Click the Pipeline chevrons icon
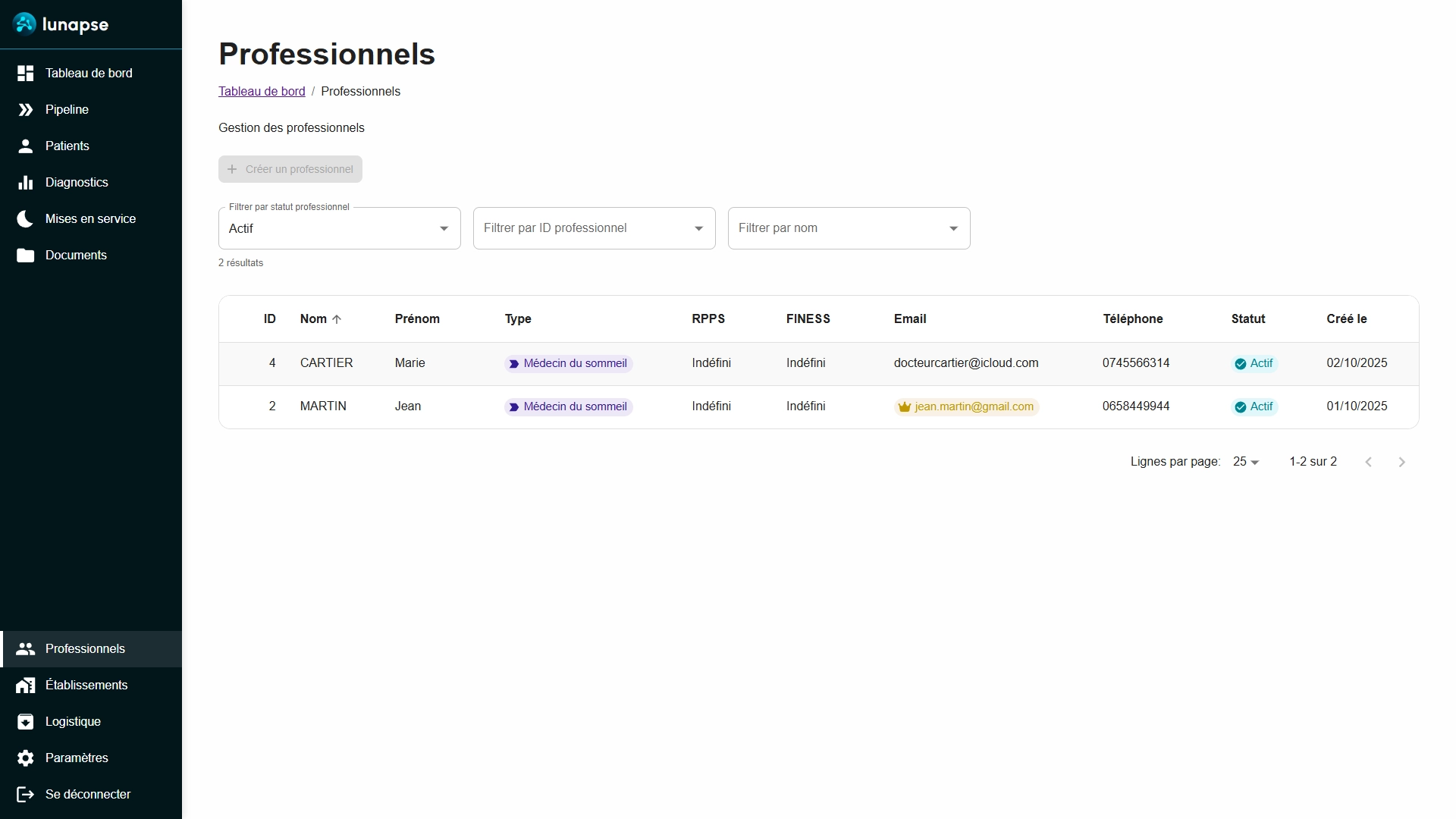 tap(25, 109)
